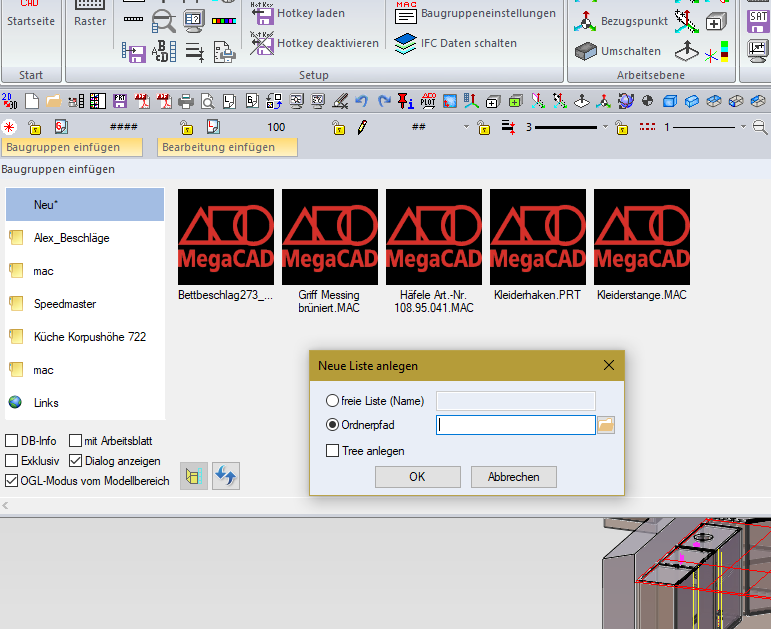Open the line type 1 dropdown
The height and width of the screenshot is (629, 771).
743,127
